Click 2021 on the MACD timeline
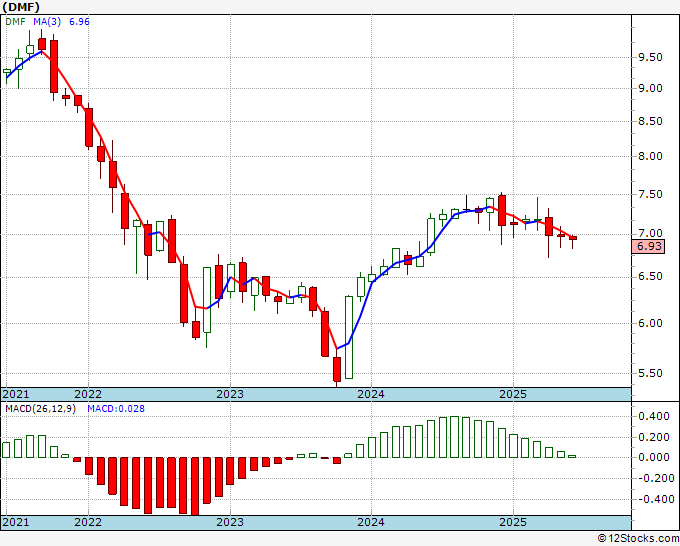The image size is (680, 546). coord(16,522)
